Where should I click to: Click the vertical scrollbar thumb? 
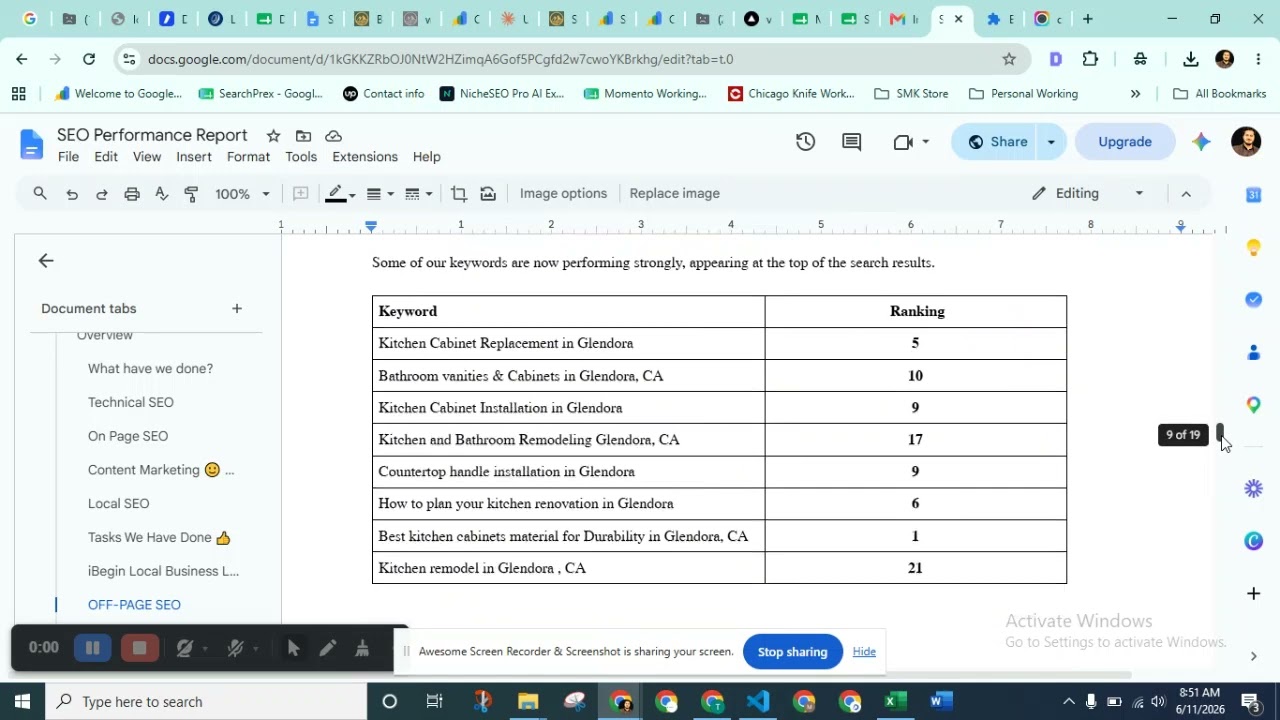point(1219,434)
